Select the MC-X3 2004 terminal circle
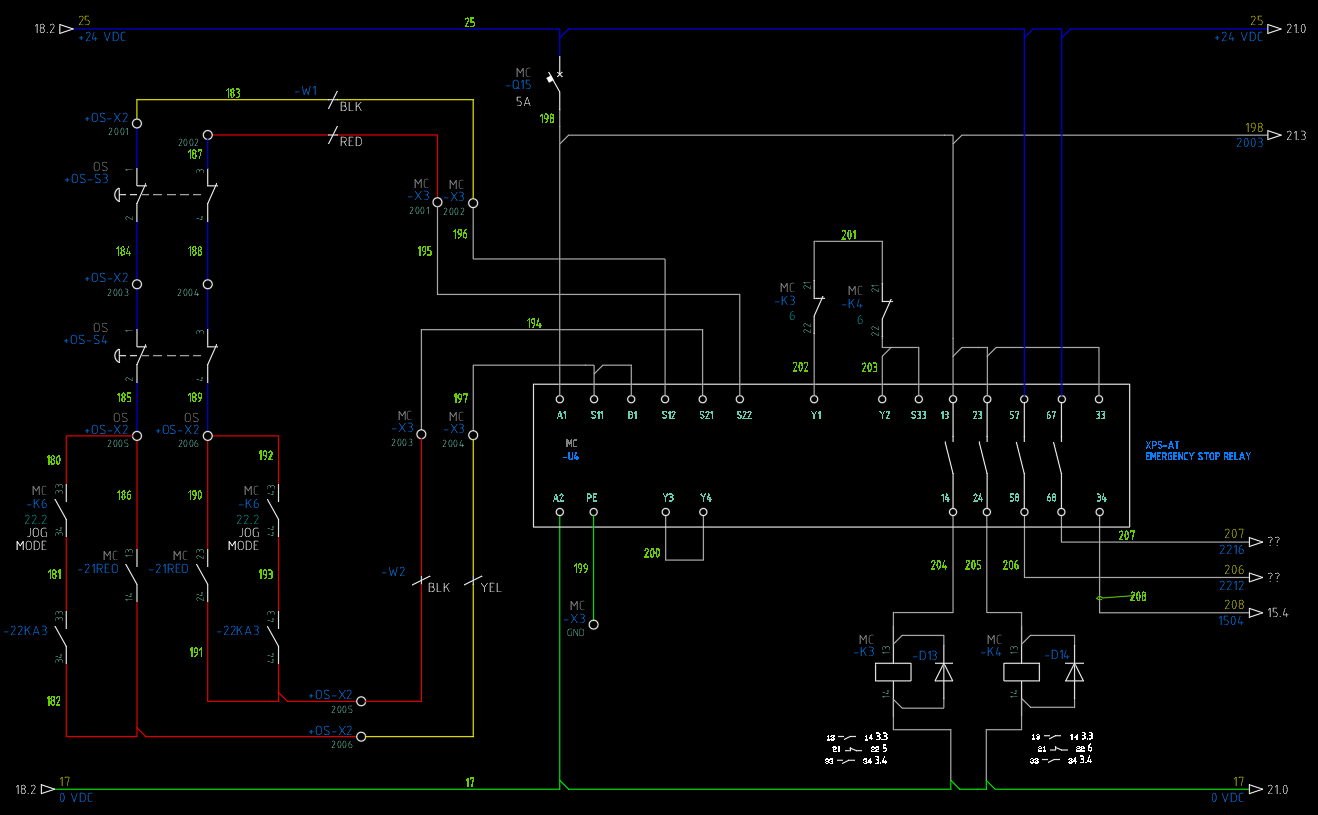 (473, 434)
